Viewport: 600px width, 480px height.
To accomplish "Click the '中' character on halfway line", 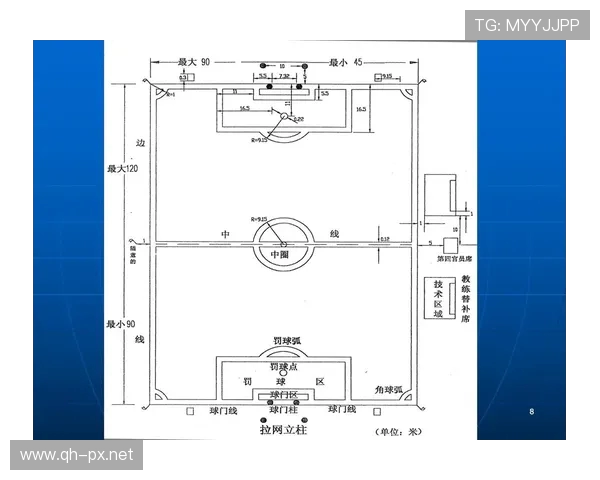I will coord(225,234).
